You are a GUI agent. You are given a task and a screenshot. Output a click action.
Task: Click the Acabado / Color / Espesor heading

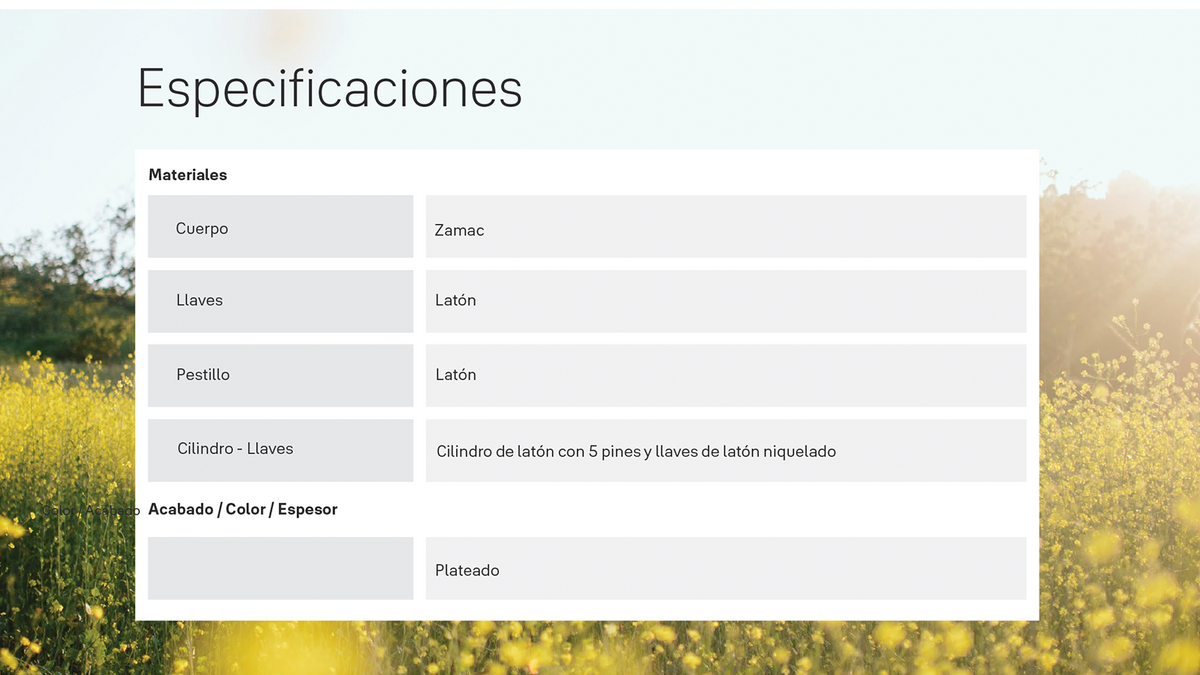click(243, 509)
